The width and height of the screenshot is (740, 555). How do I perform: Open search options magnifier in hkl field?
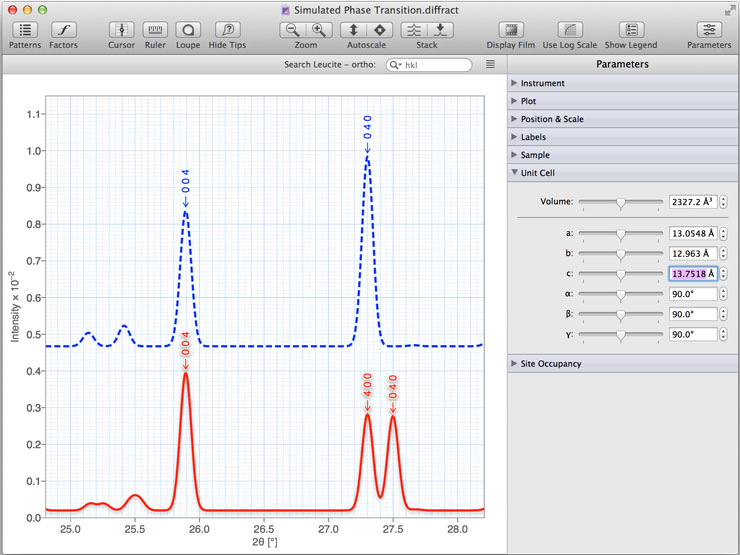(395, 65)
